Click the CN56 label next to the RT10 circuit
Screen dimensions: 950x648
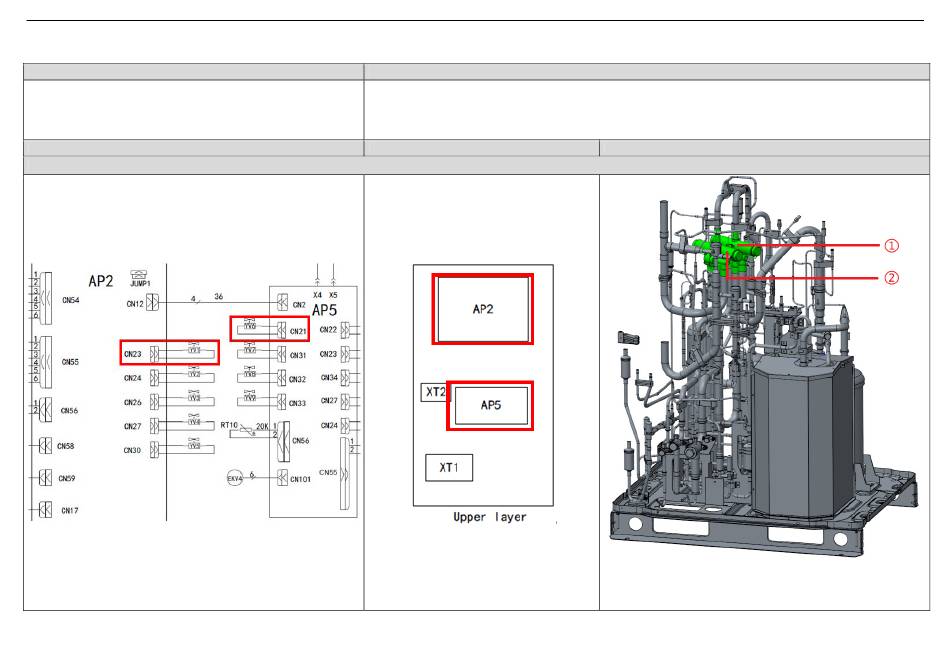pyautogui.click(x=301, y=441)
